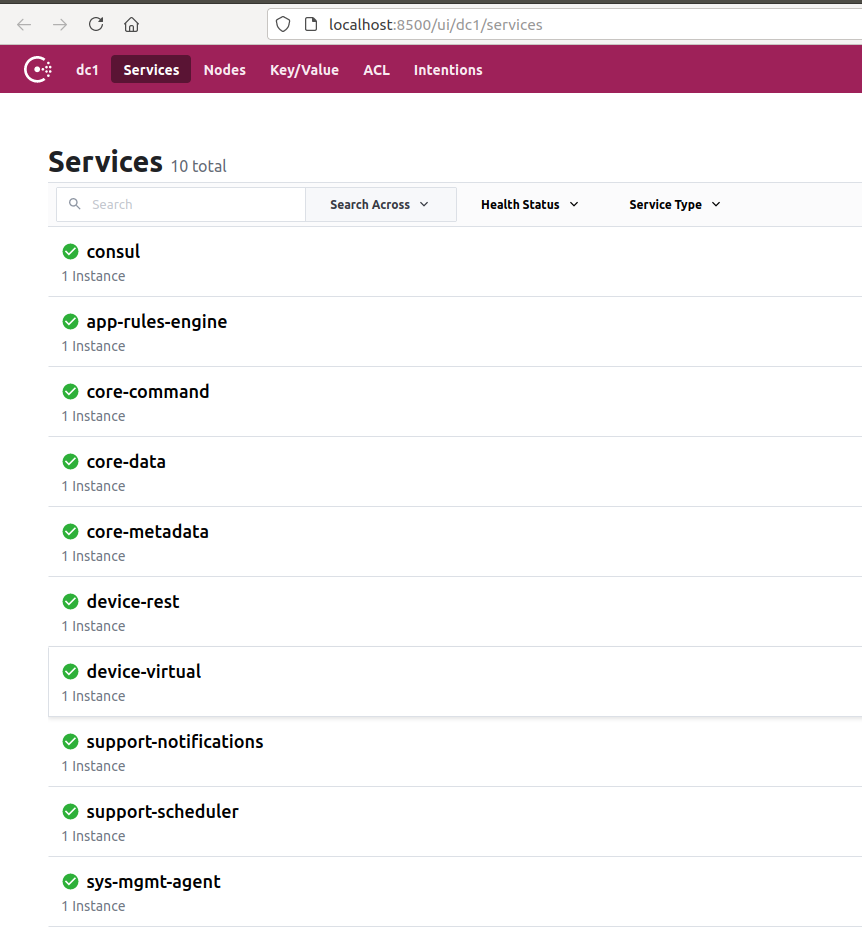Focus the services Search field
The width and height of the screenshot is (862, 931).
(181, 204)
